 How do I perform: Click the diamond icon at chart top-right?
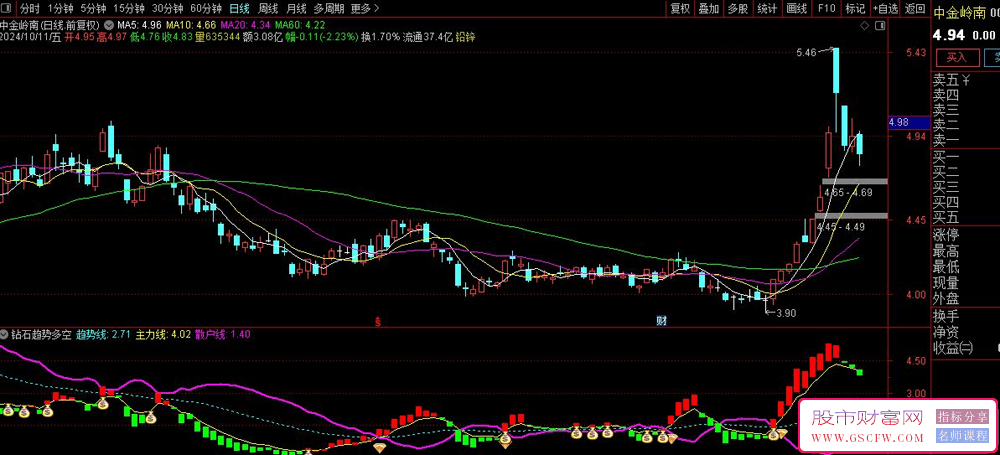click(865, 26)
